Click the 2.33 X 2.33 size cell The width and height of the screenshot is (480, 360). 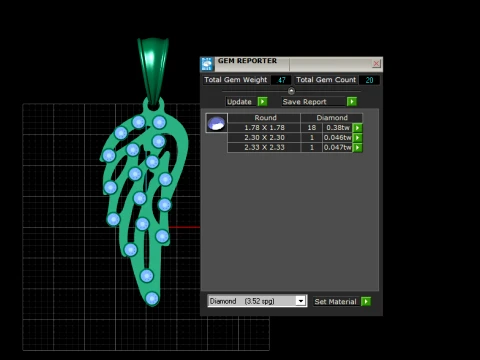(264, 148)
